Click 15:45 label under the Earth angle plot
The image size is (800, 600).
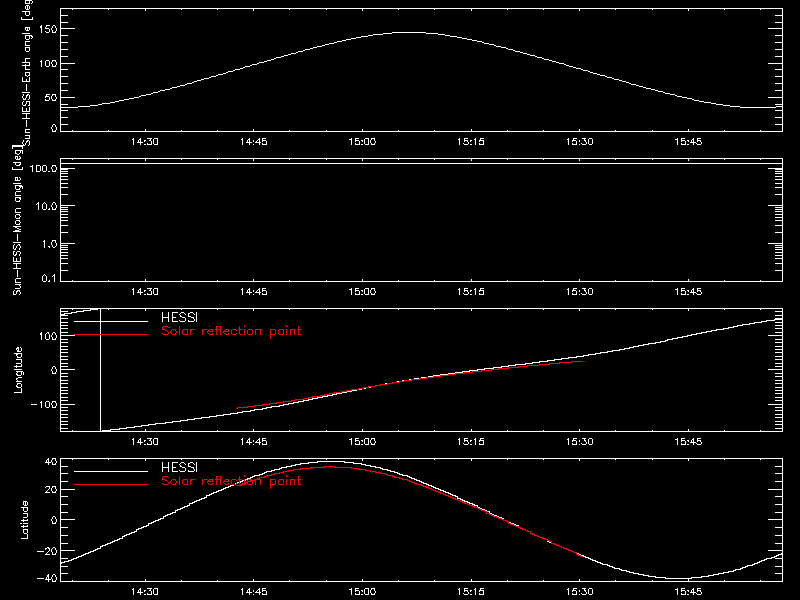pyautogui.click(x=688, y=142)
